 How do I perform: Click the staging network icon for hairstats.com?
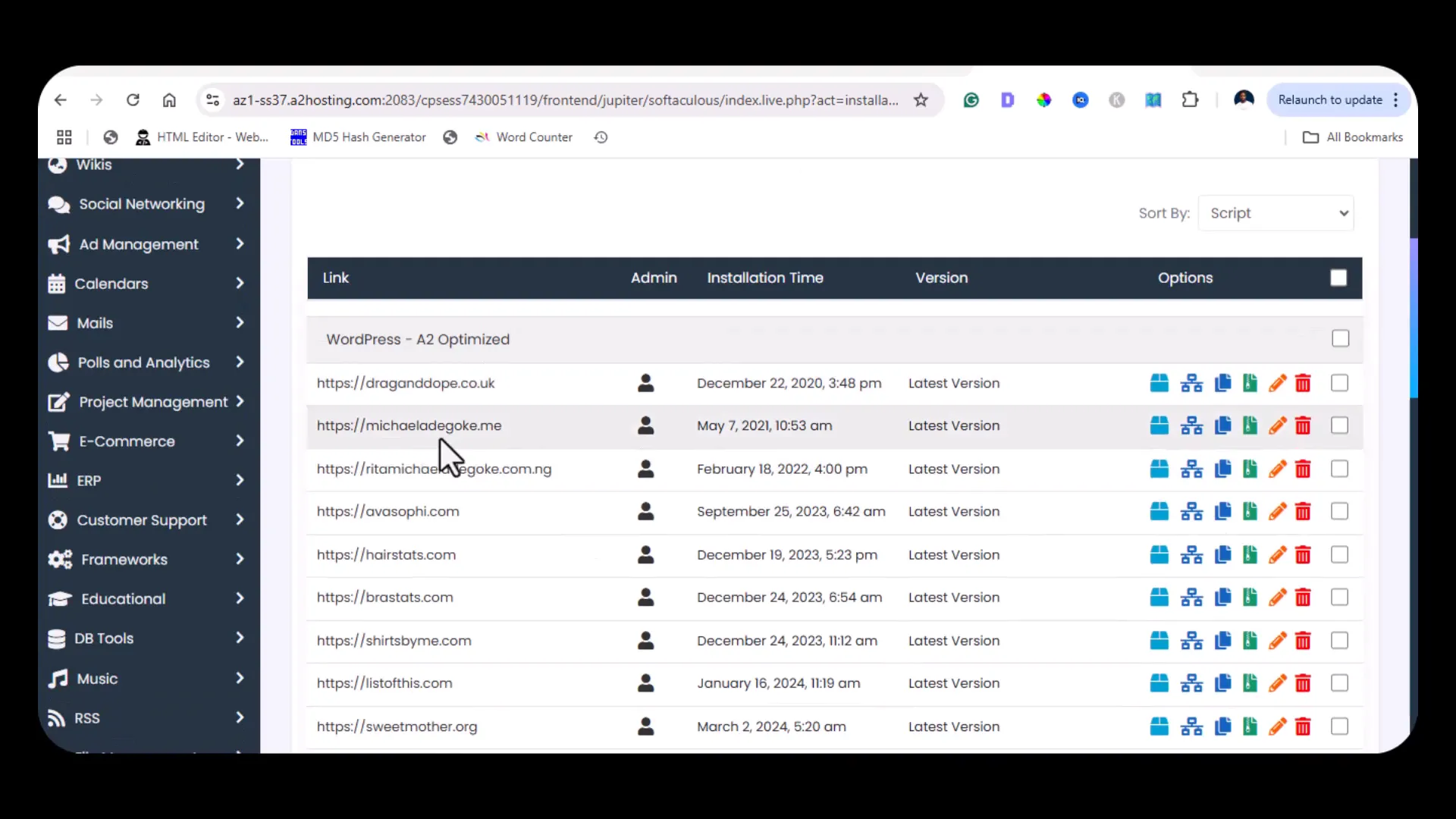[x=1191, y=555]
